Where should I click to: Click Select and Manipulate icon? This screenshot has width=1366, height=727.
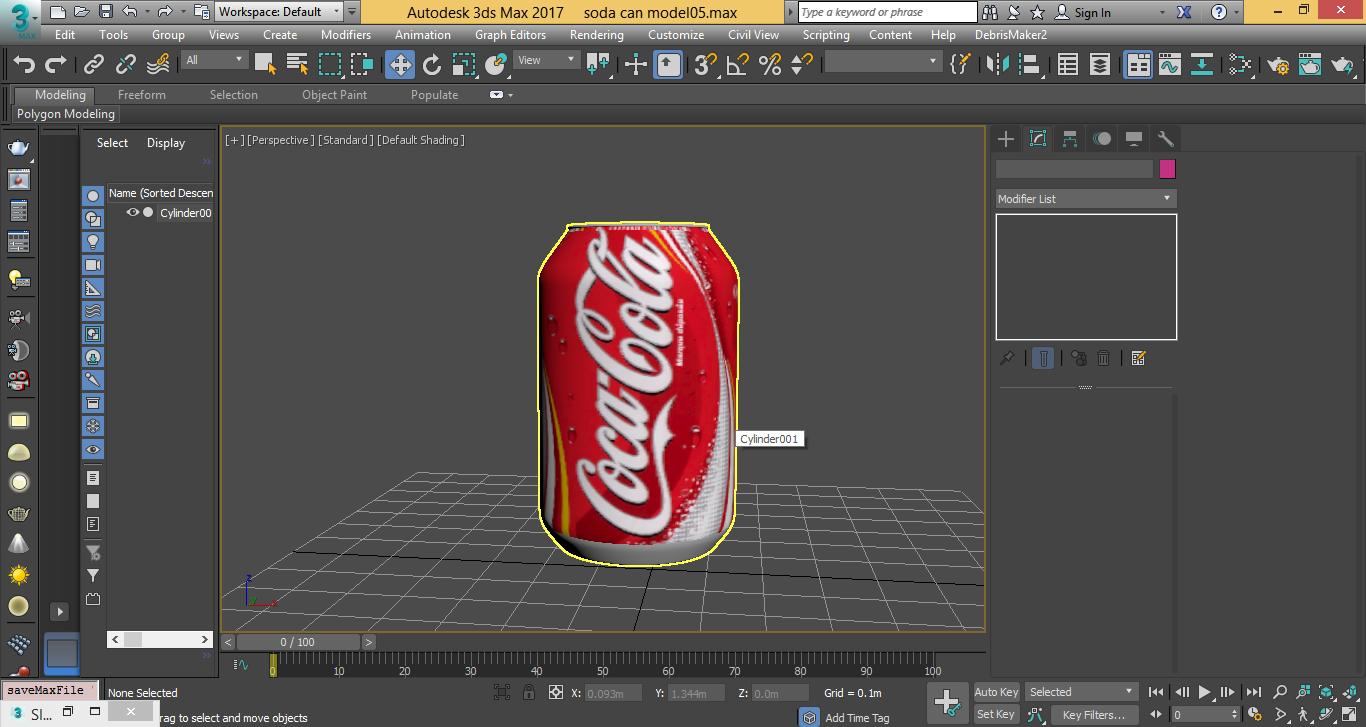tap(636, 65)
